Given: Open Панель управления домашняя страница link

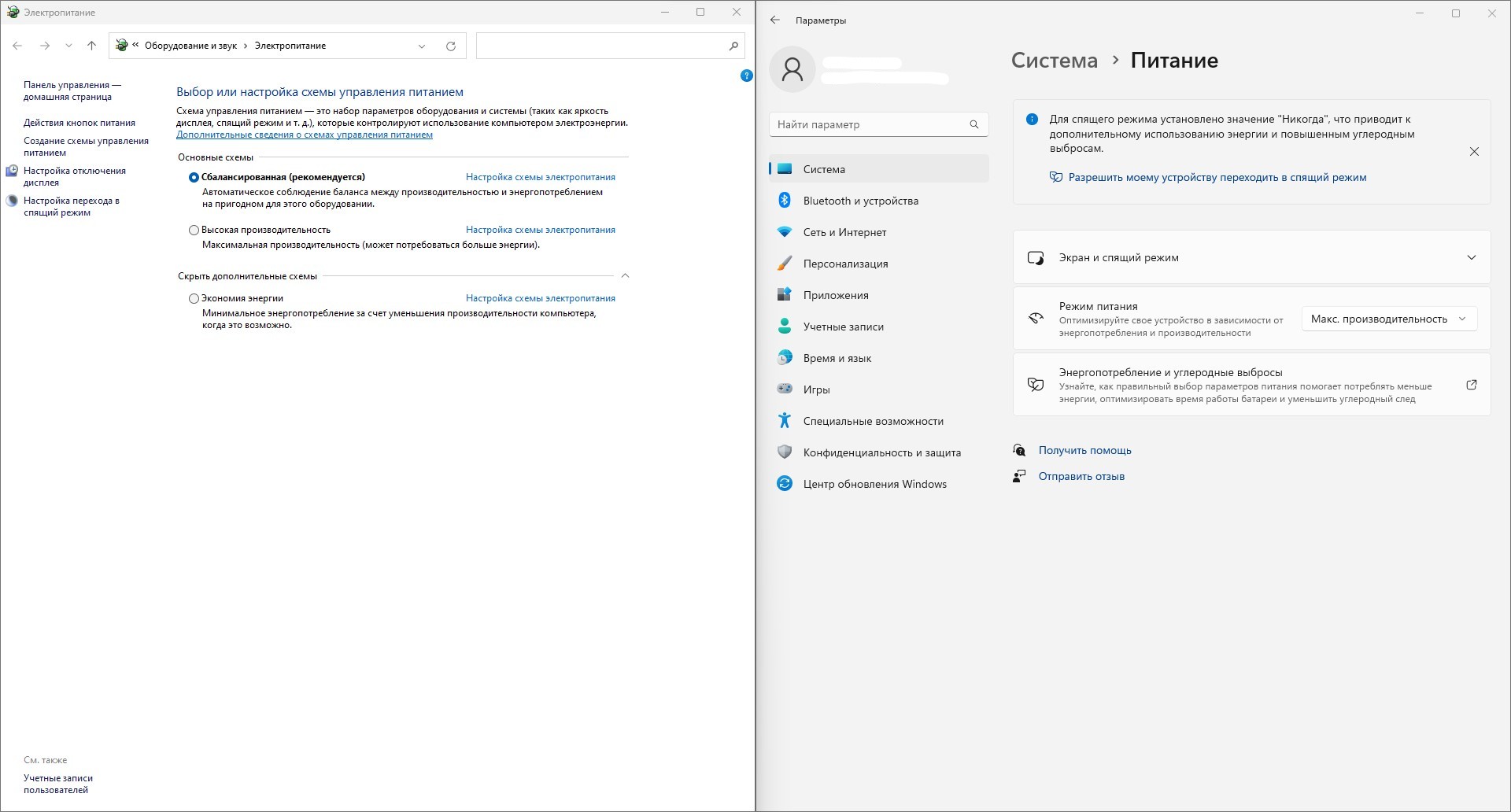Looking at the screenshot, I should click(72, 90).
